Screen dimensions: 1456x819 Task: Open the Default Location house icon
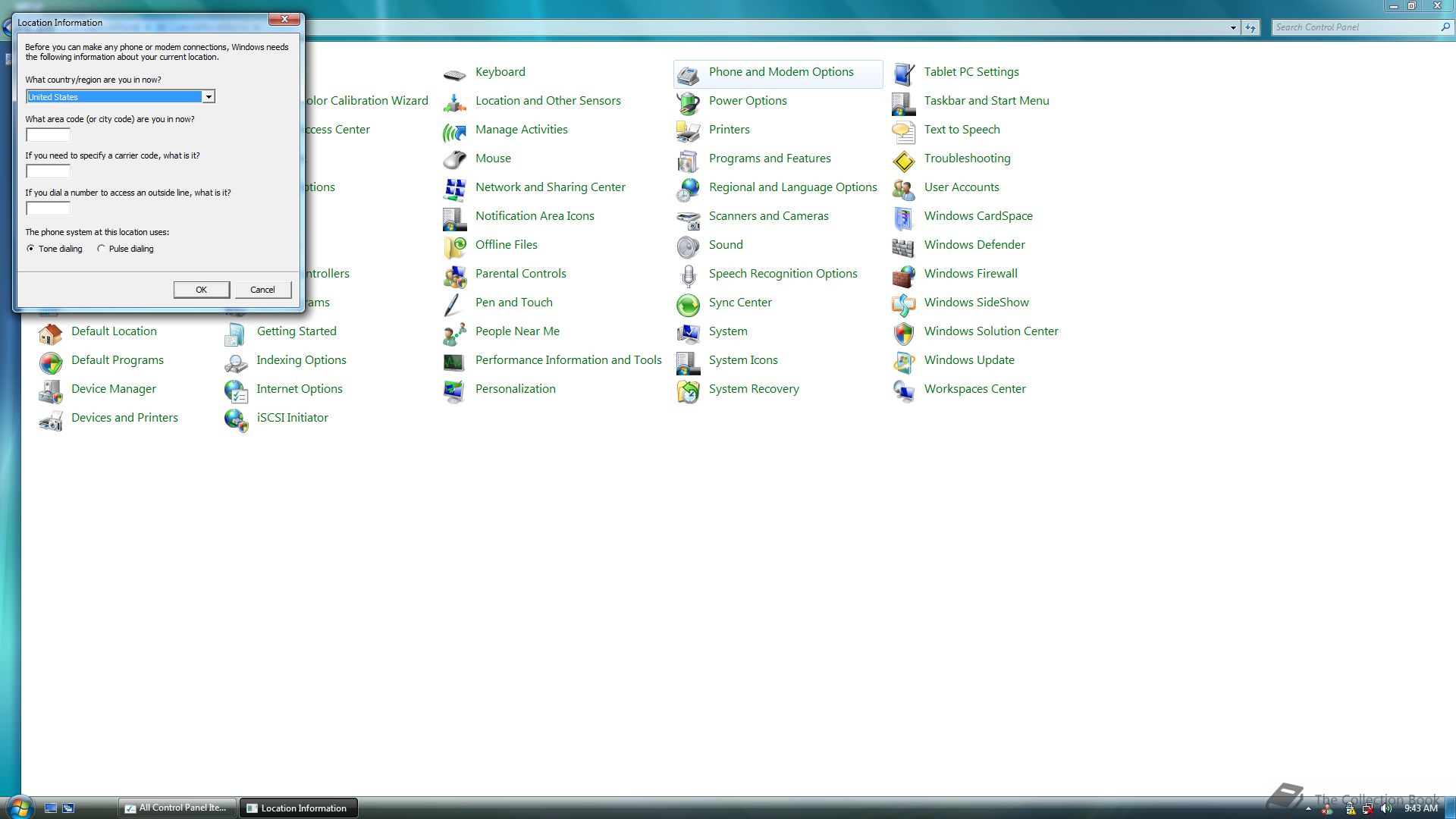click(50, 333)
